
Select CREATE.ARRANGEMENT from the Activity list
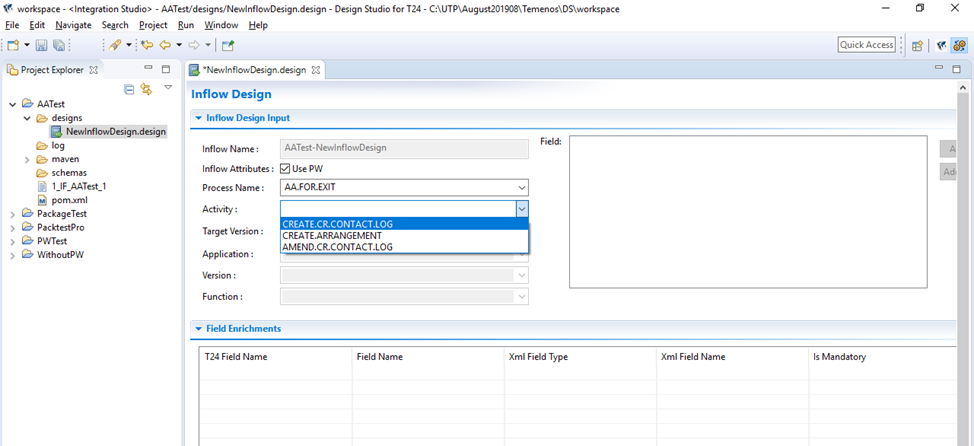(x=332, y=235)
